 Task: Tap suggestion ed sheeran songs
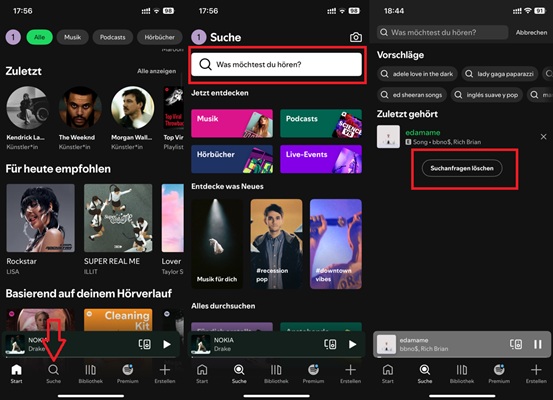412,95
